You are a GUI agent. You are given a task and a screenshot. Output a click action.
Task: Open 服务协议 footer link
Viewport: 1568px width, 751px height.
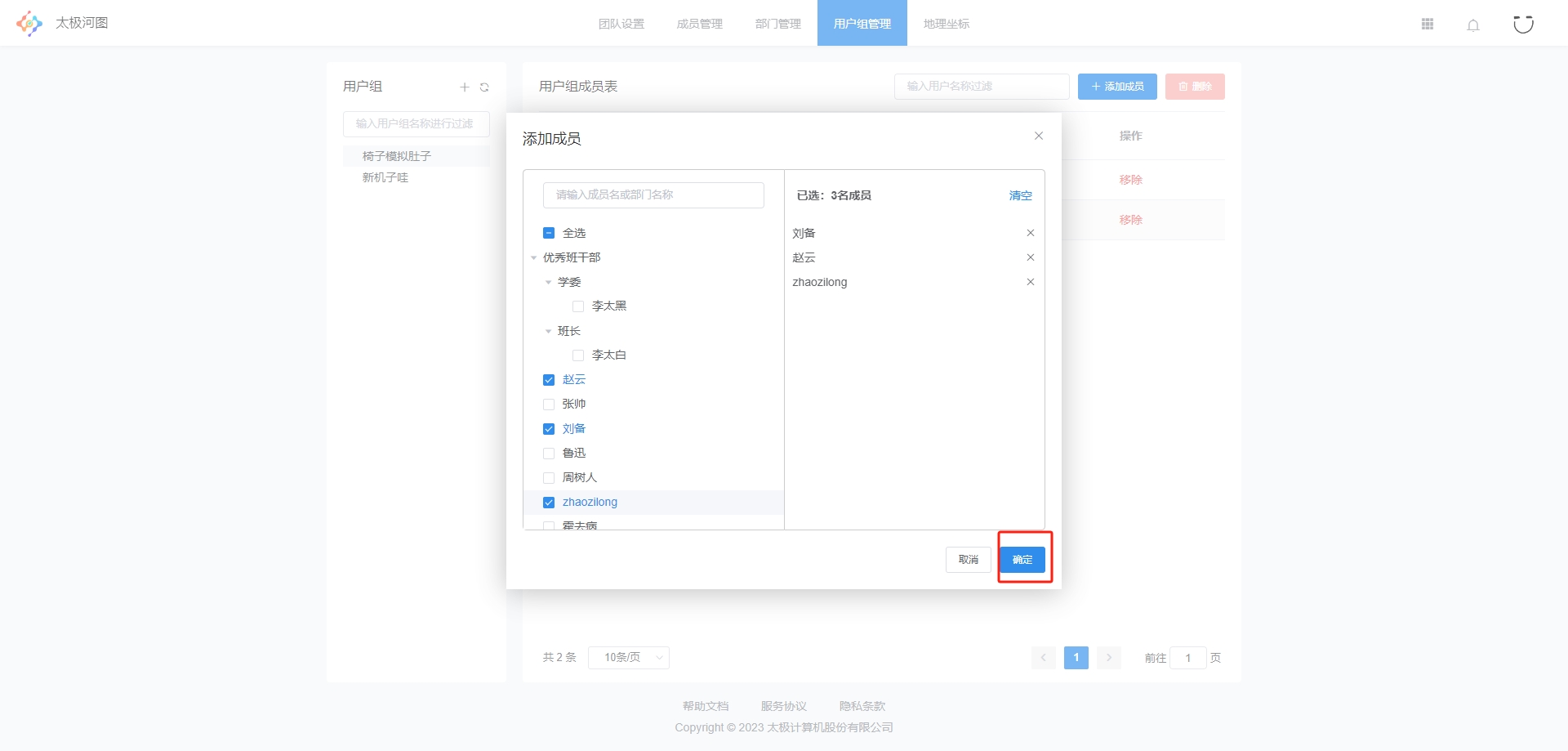[784, 706]
